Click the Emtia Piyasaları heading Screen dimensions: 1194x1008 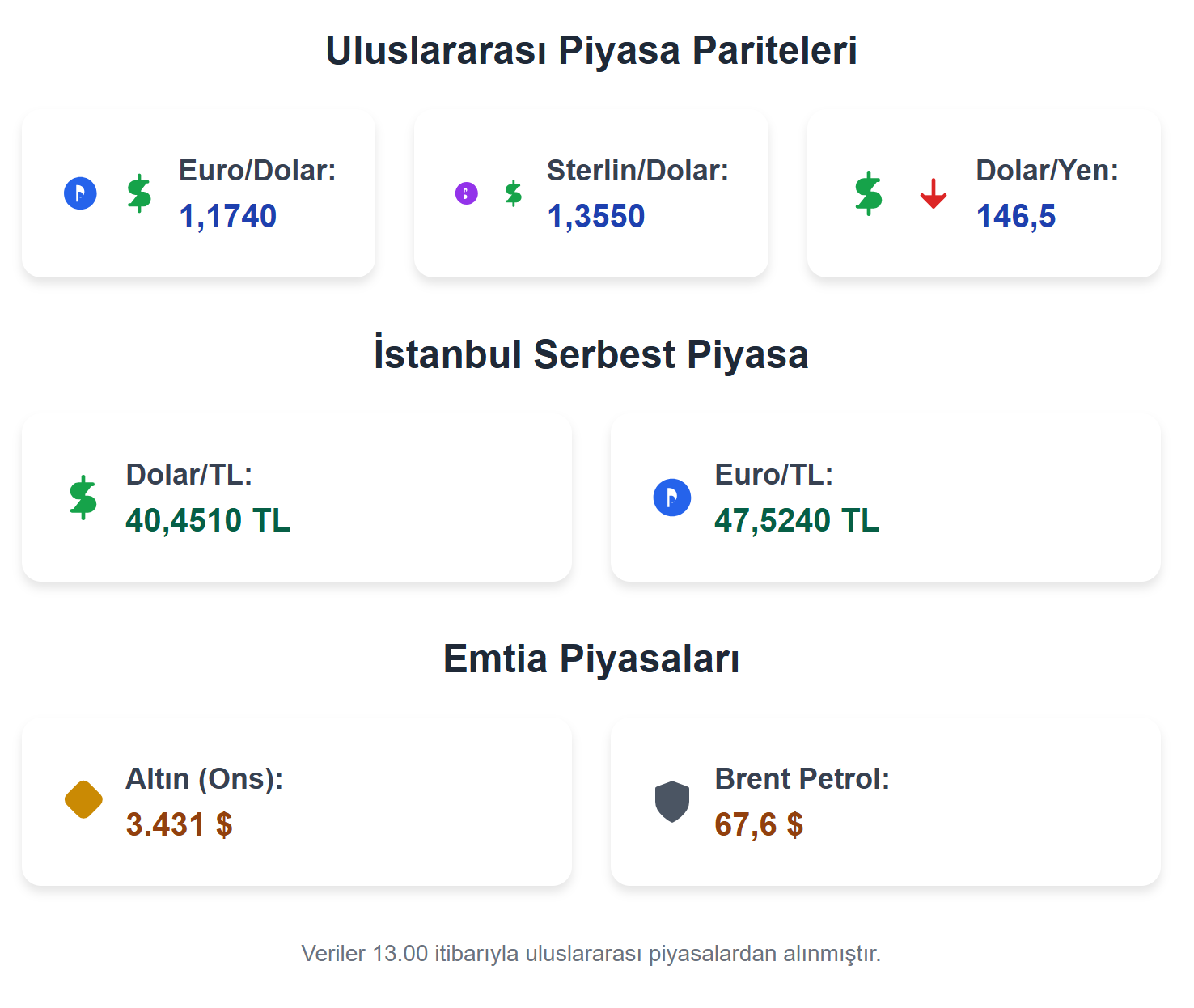(591, 659)
